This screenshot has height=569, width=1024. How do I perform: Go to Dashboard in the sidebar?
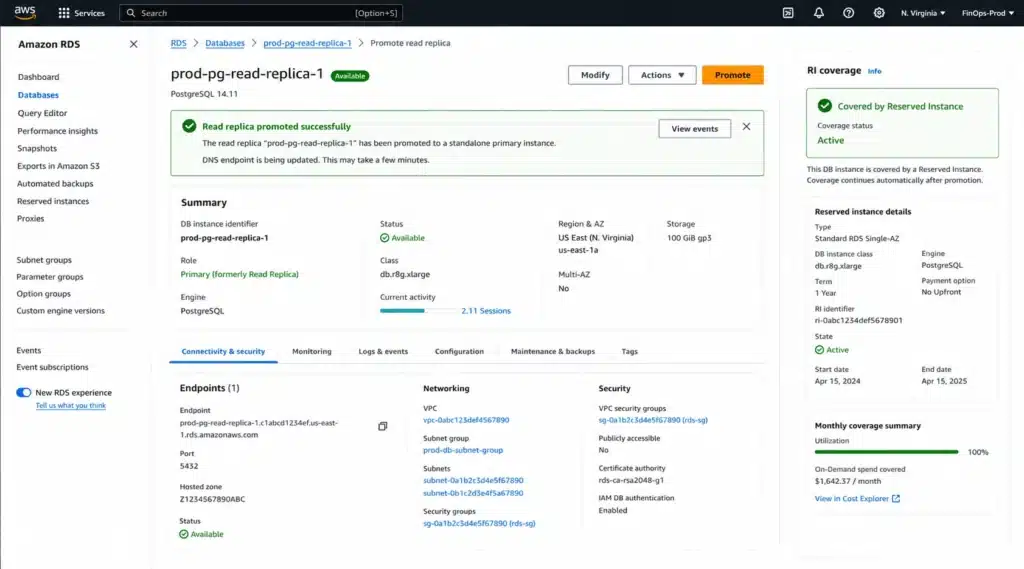39,77
